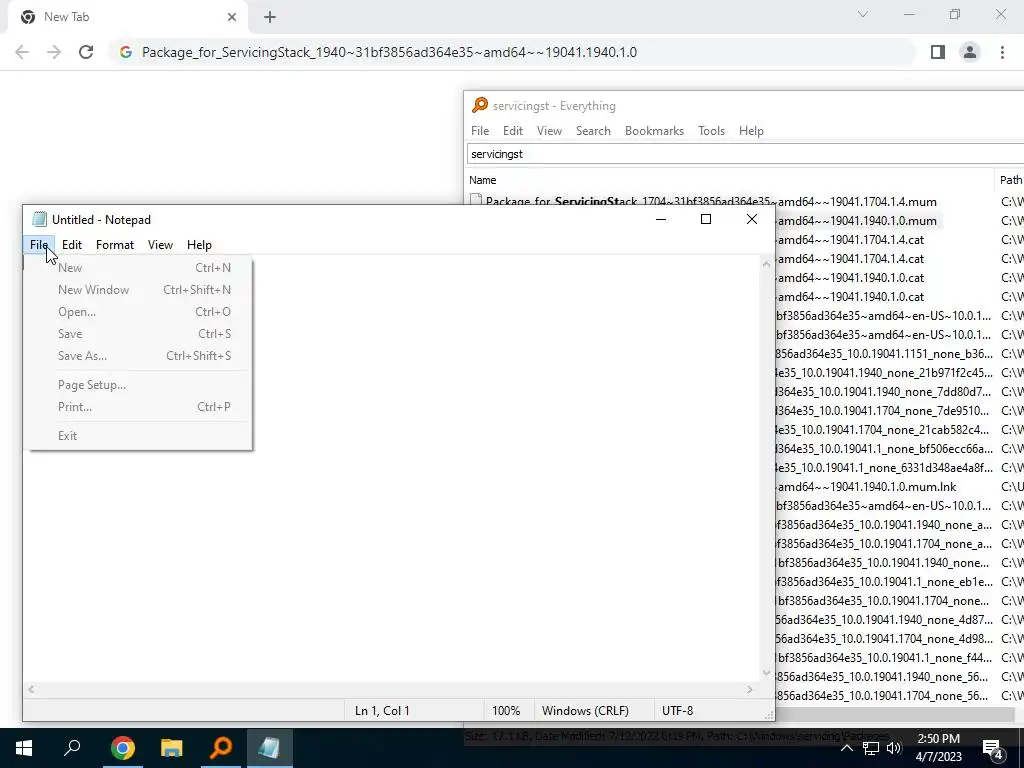
Task: Minimize the Notepad window
Action: coord(661,219)
